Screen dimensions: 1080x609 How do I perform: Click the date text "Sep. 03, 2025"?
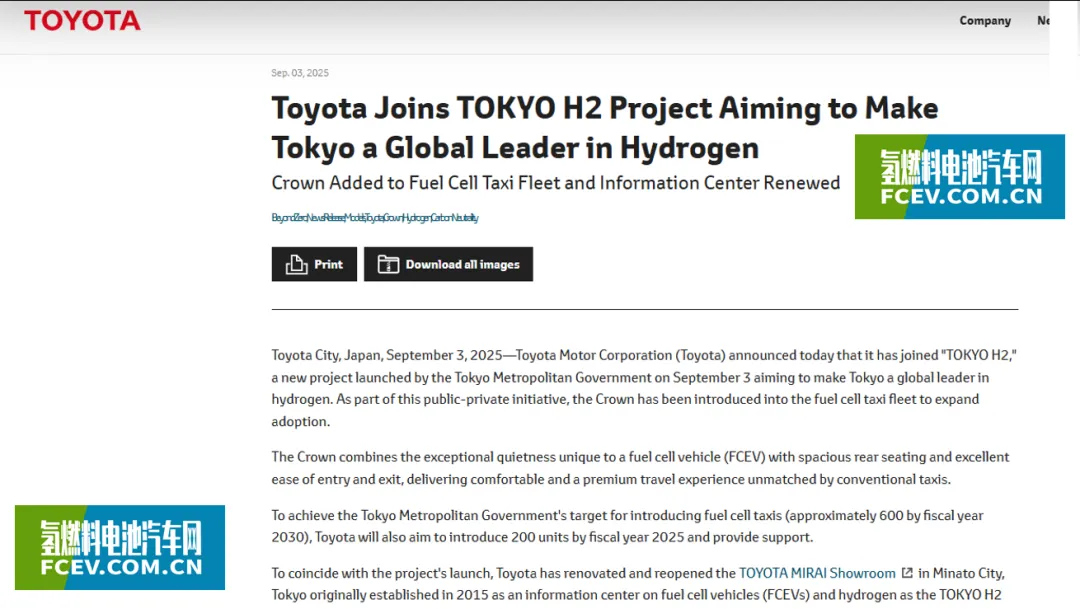click(x=300, y=73)
